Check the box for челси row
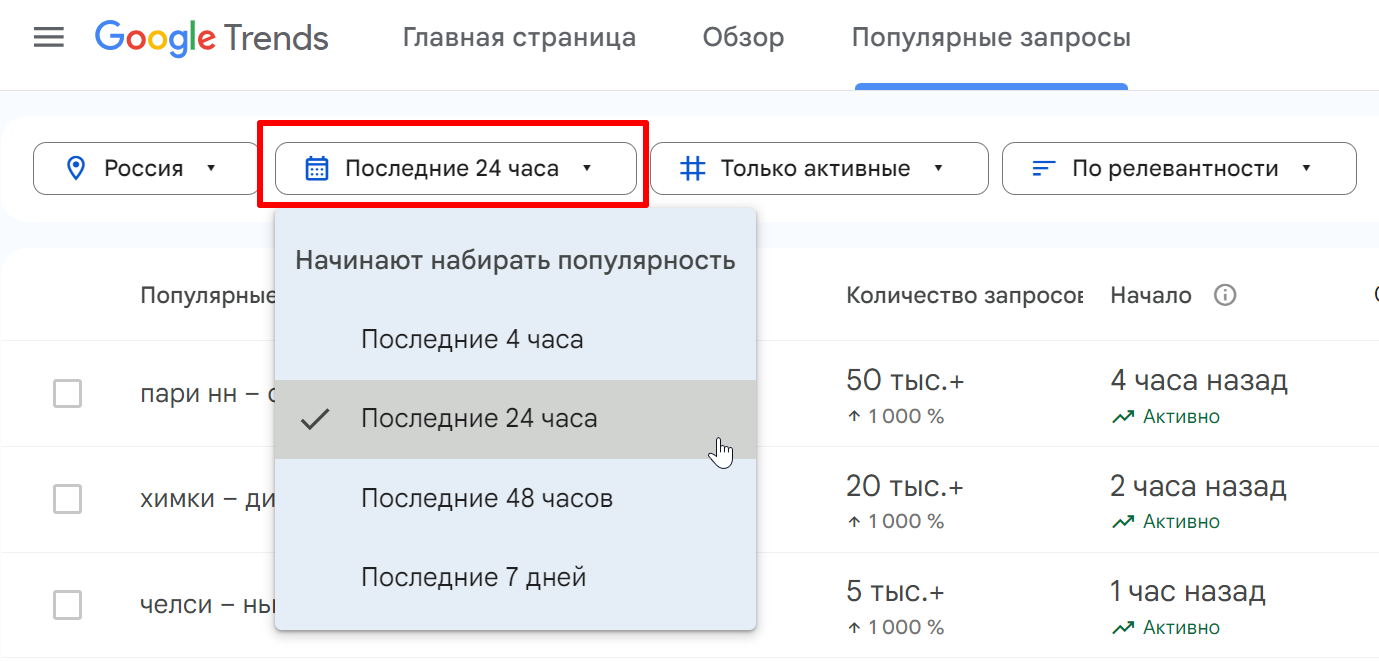The width and height of the screenshot is (1379, 662). 67,605
